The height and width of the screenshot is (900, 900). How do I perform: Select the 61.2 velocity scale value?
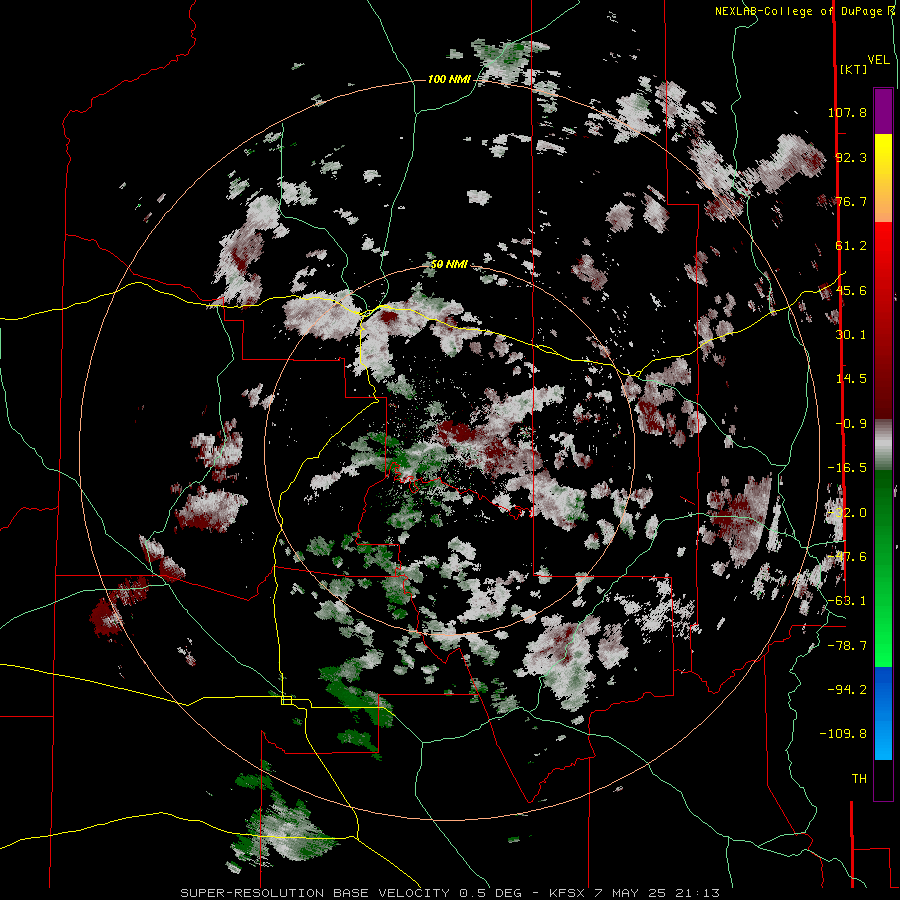click(x=851, y=246)
